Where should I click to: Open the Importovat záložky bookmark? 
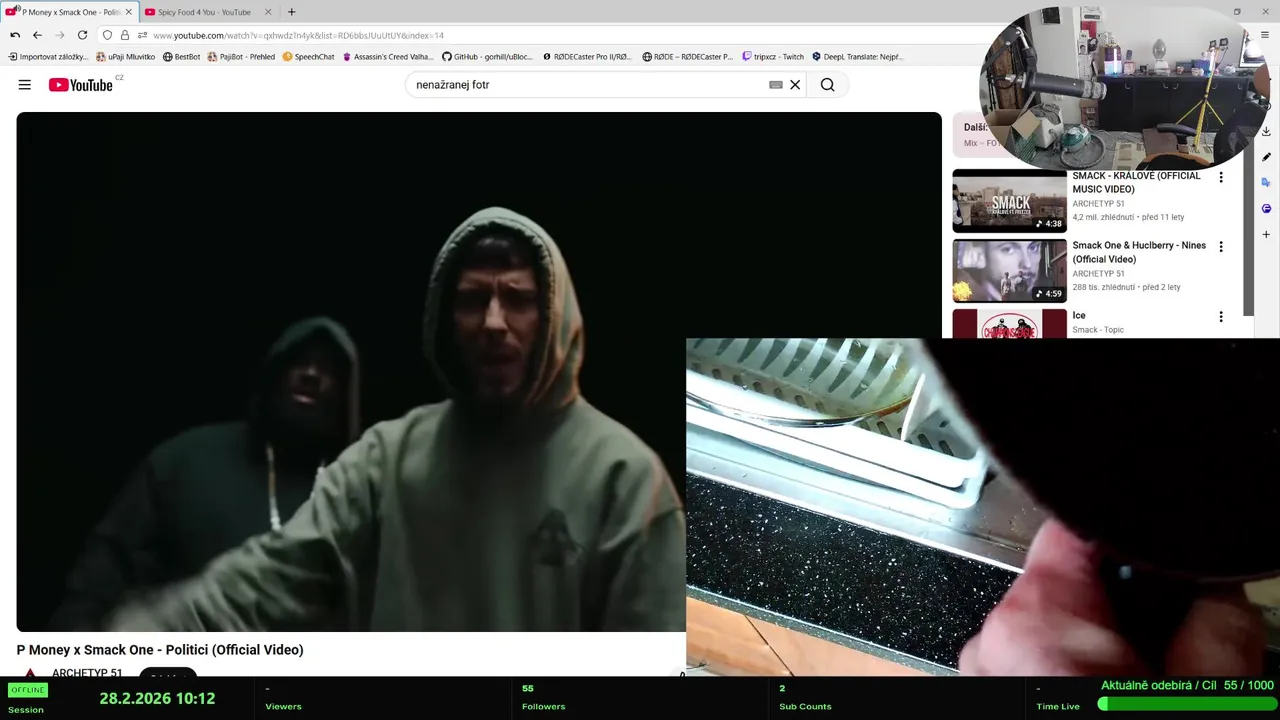coord(48,57)
